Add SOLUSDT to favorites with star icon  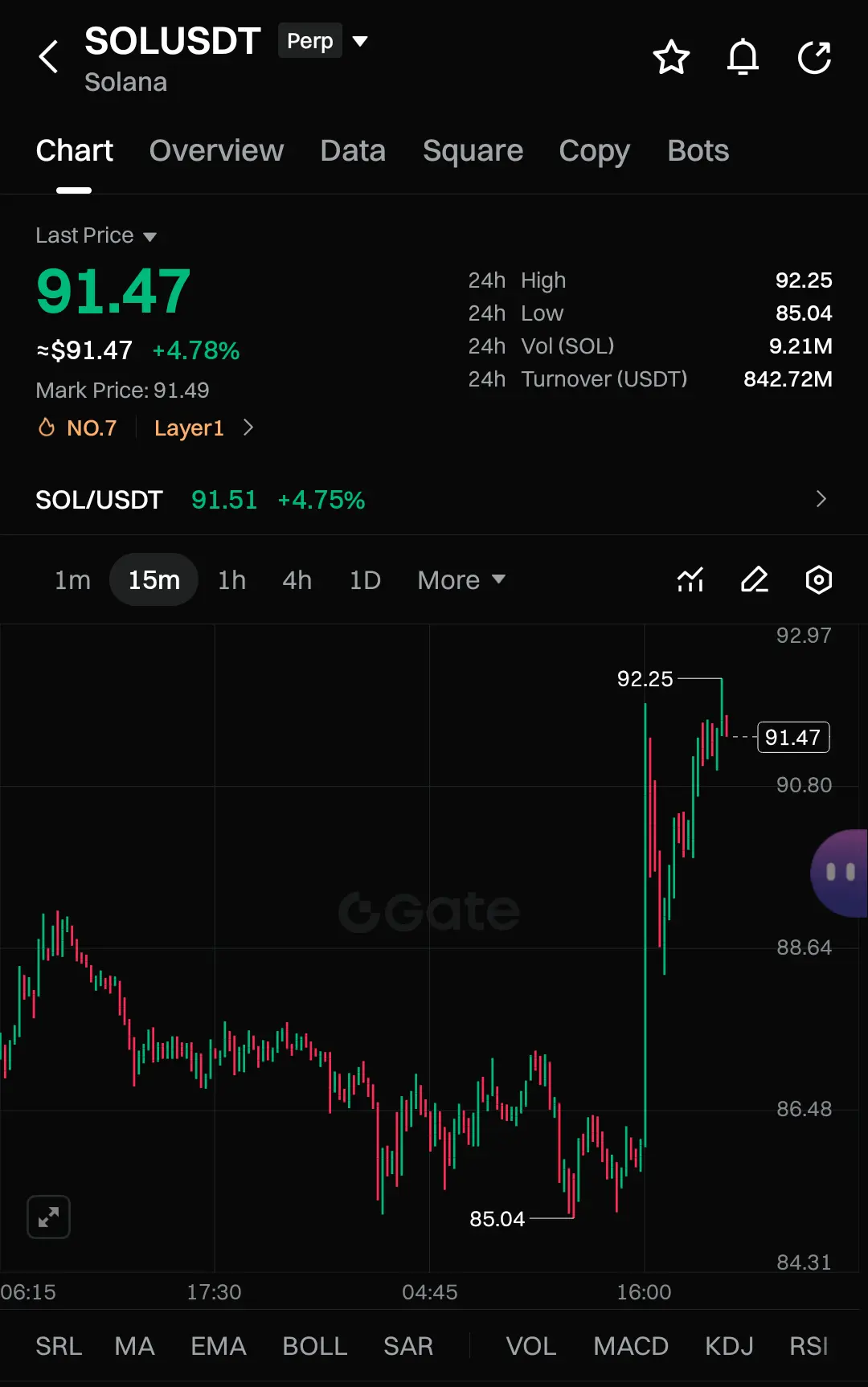click(671, 57)
